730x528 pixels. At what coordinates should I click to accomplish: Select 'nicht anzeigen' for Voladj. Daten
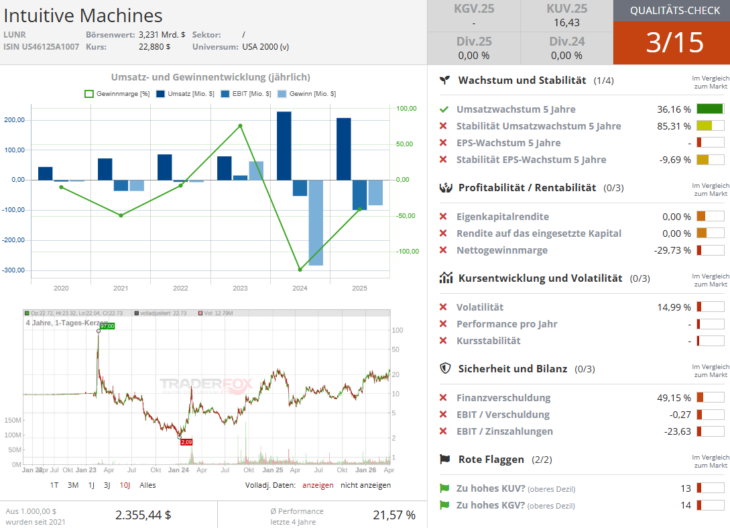click(366, 484)
